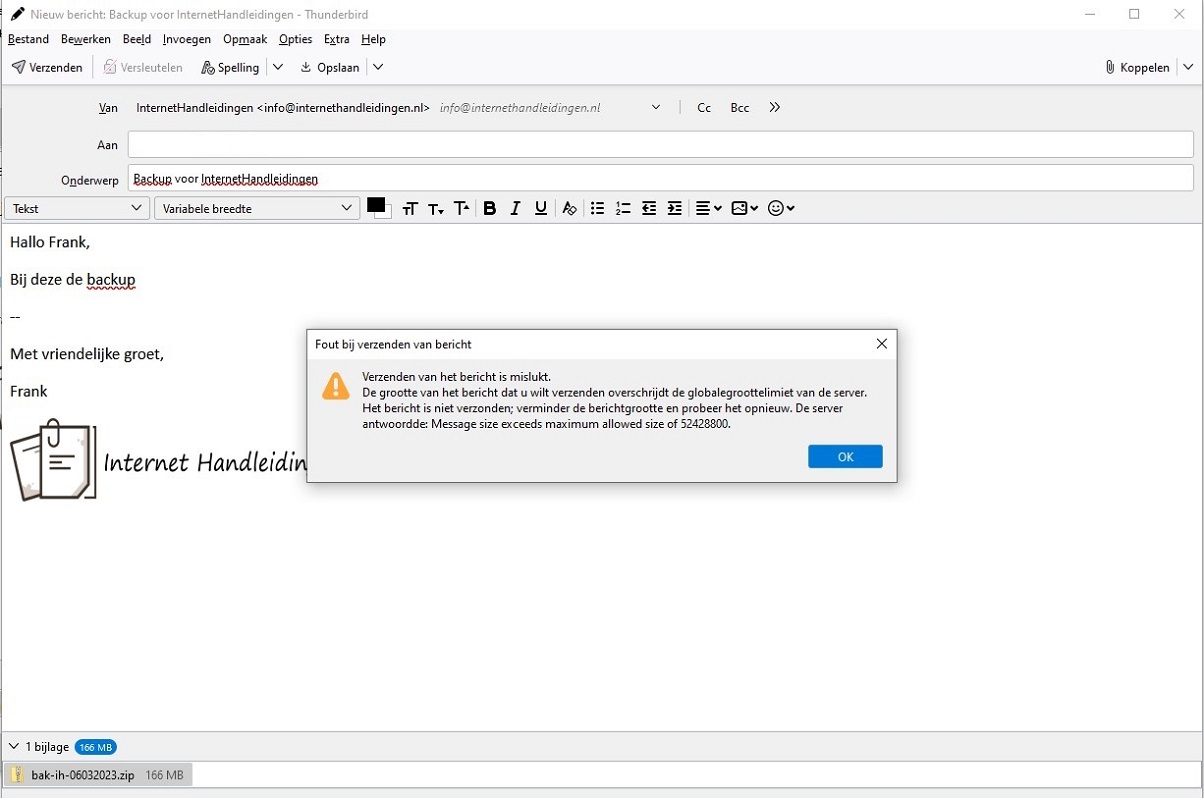Open the text color picker

point(377,208)
